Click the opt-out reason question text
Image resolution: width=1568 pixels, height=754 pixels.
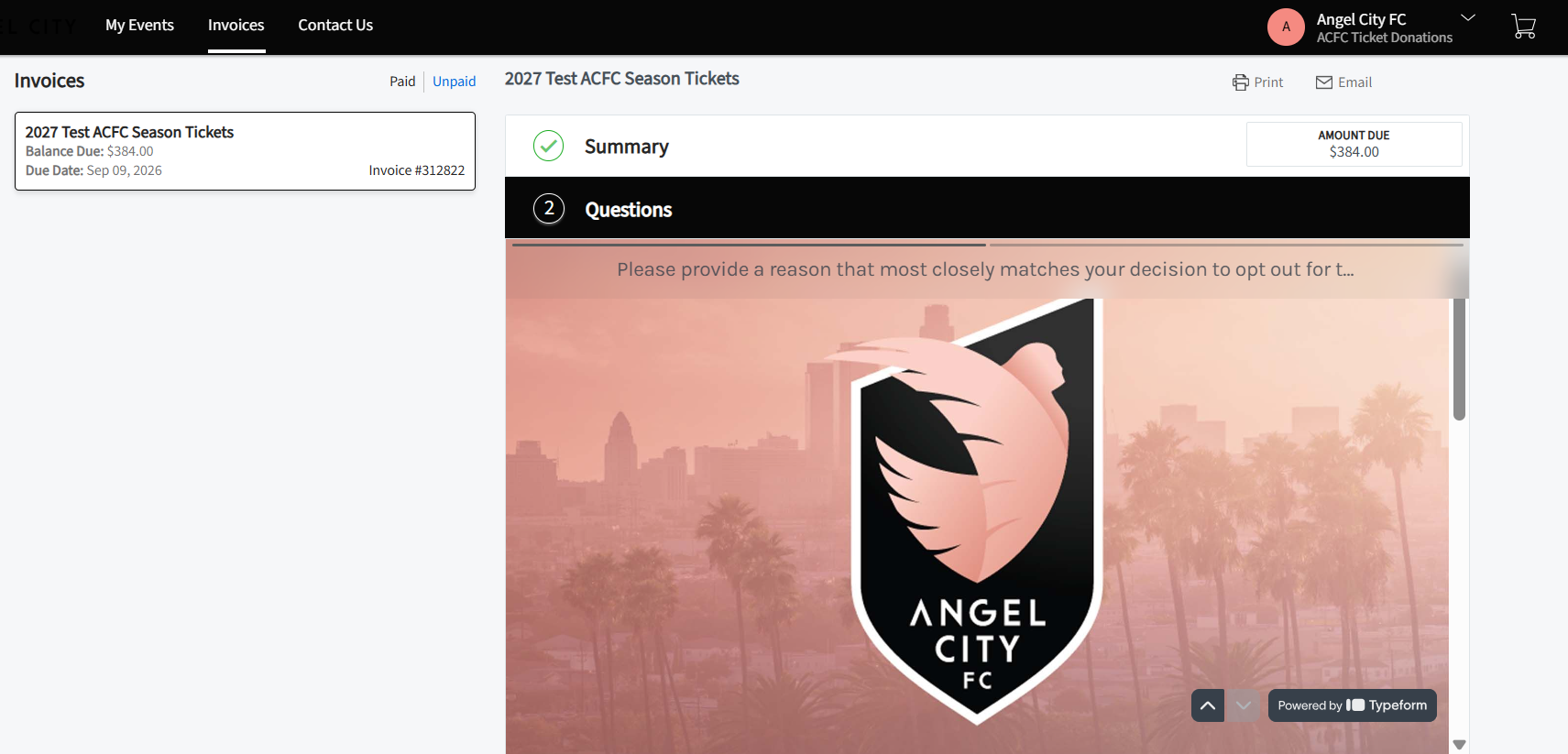click(x=985, y=269)
